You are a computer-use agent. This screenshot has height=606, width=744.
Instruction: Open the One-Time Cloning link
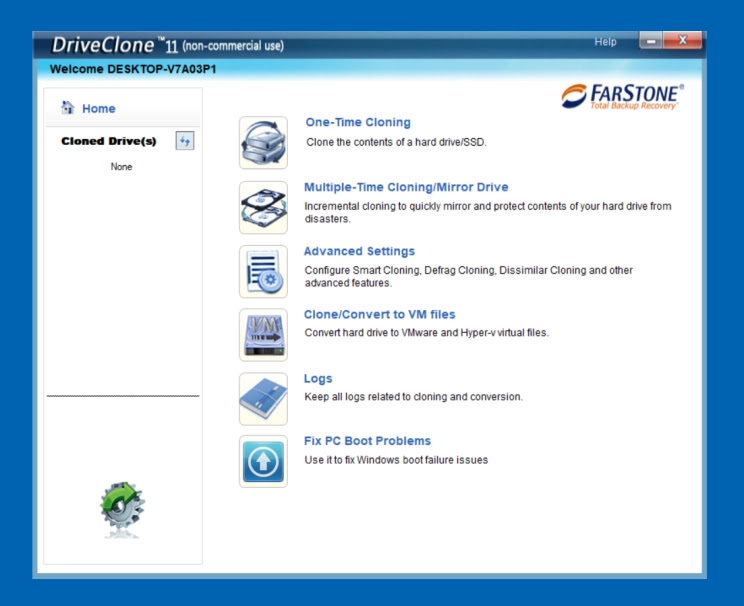click(x=358, y=122)
